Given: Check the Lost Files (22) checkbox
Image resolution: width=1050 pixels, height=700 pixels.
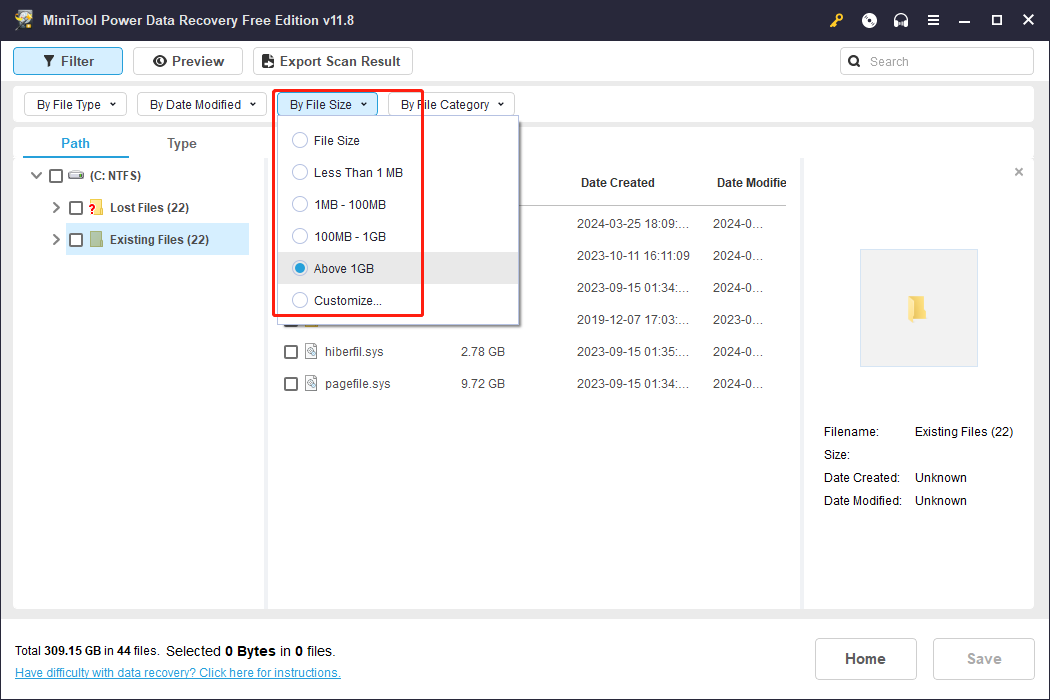Looking at the screenshot, I should (76, 208).
